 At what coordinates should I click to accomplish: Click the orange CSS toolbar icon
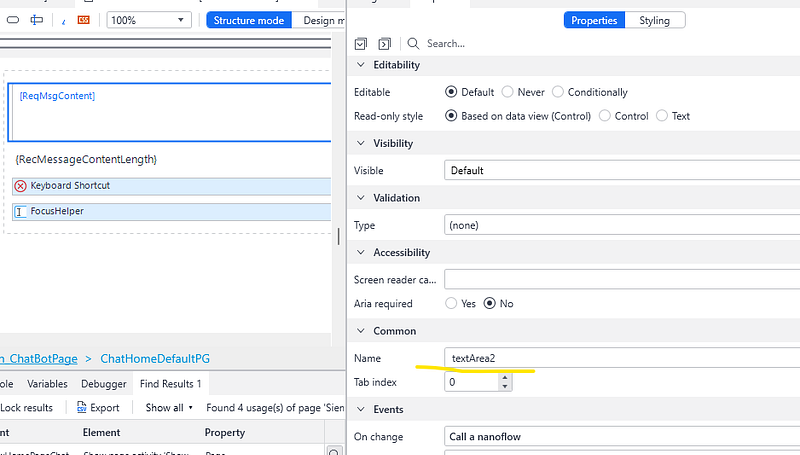(84, 20)
